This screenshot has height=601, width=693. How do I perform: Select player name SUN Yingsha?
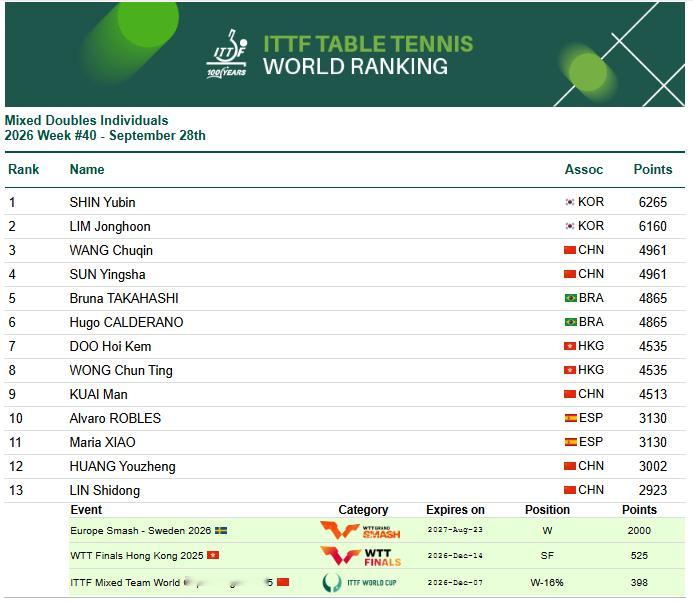pyautogui.click(x=107, y=274)
